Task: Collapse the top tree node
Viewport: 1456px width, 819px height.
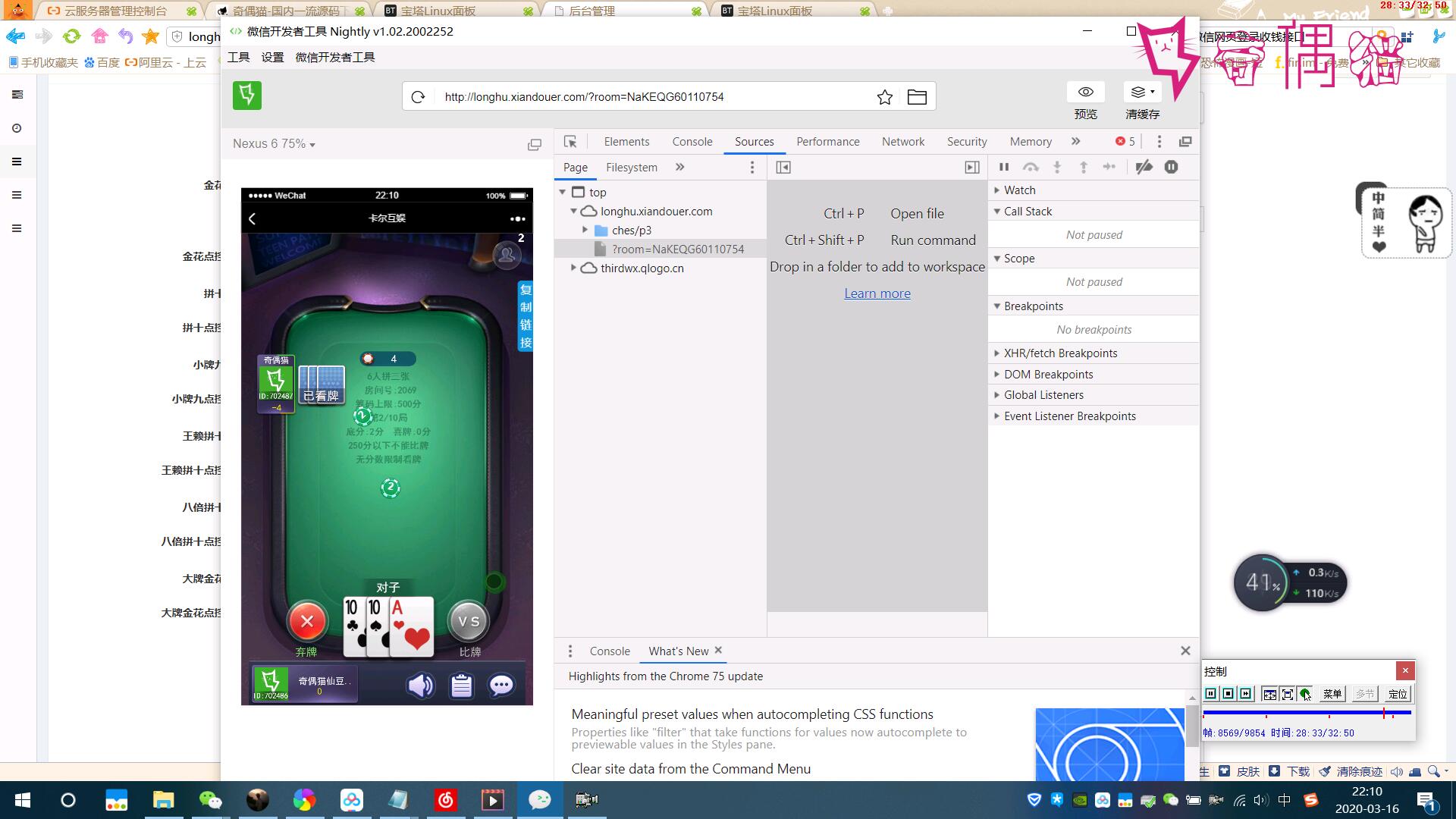Action: tap(563, 193)
